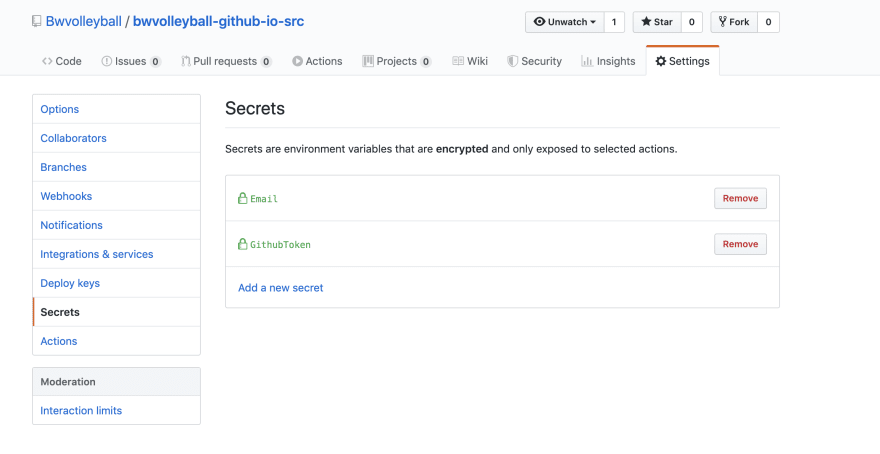Click the lock icon beside Email

click(242, 198)
